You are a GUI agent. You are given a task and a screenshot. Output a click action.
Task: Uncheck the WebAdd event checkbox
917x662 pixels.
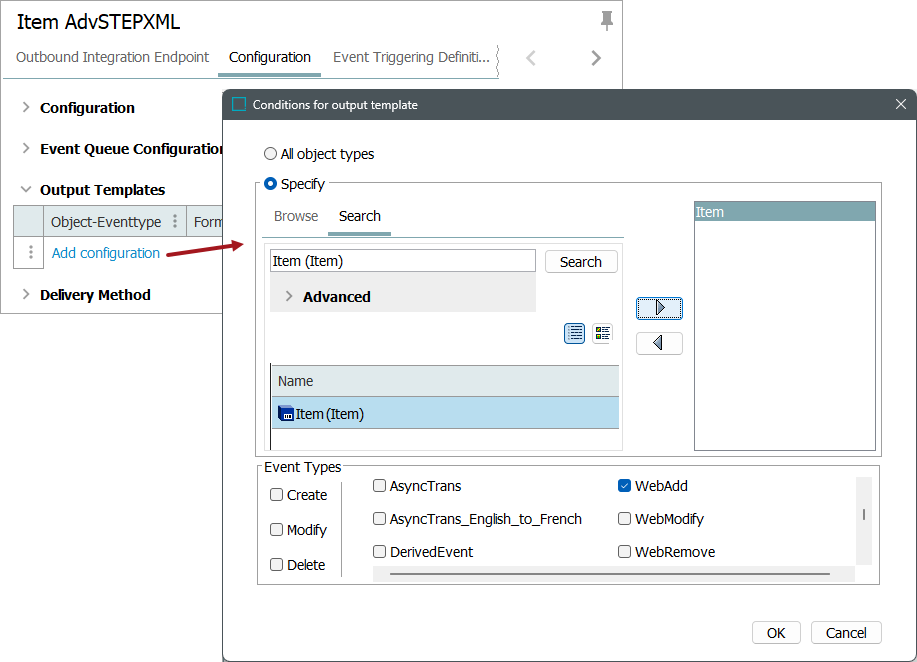(625, 486)
